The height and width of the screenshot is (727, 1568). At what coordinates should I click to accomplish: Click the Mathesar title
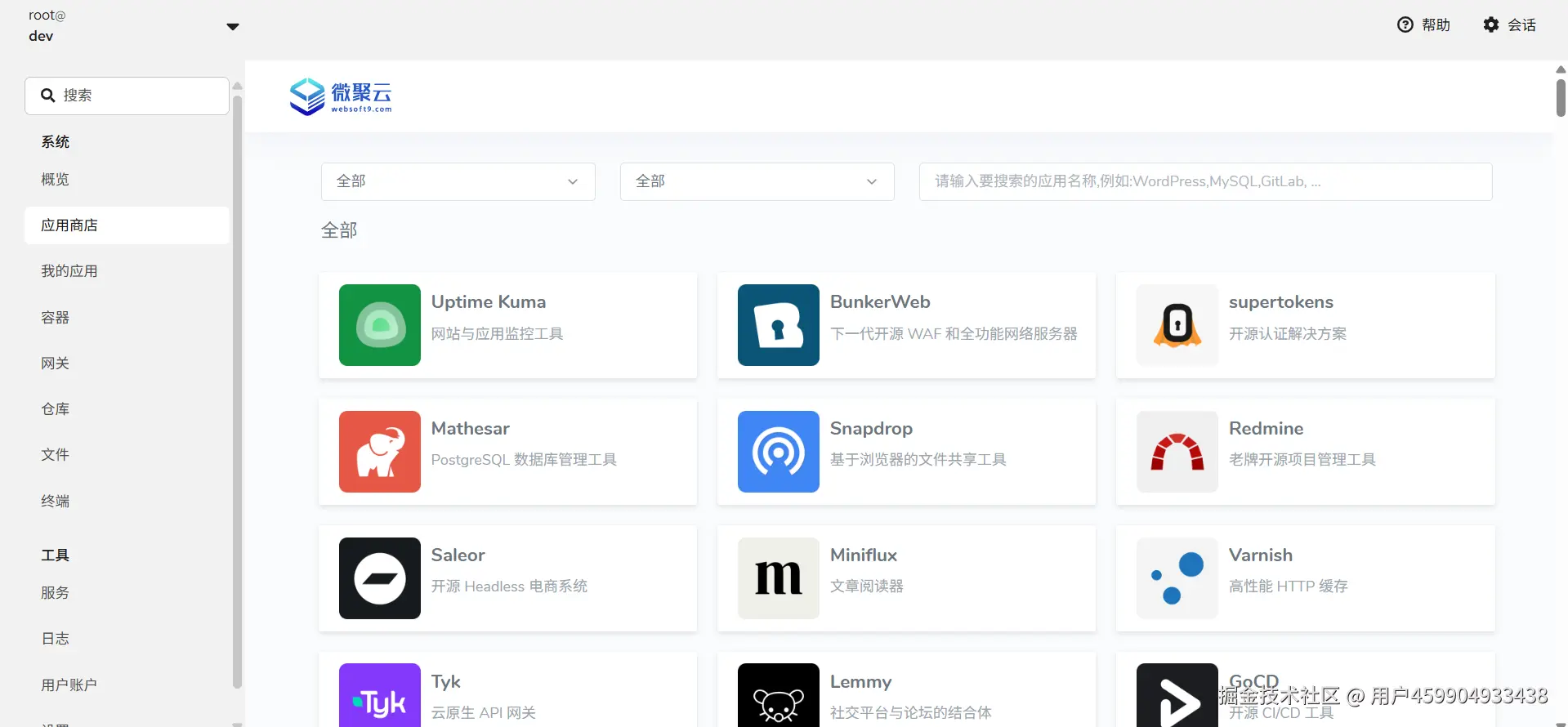point(471,428)
